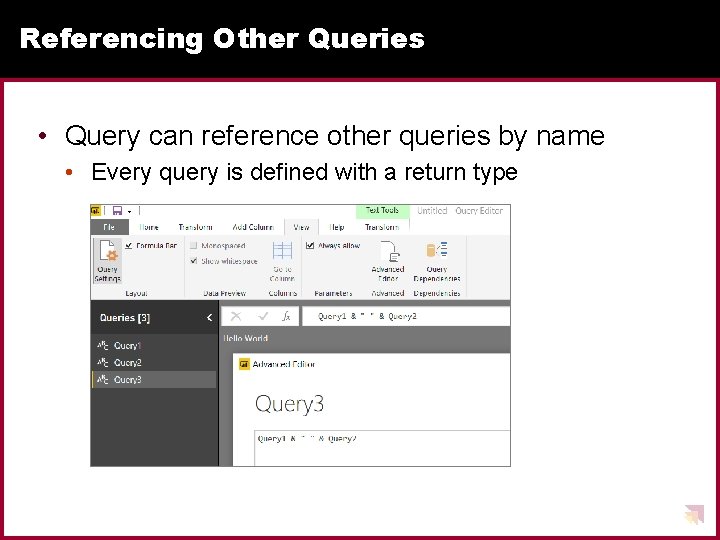Click inside Advanced Editor code box
The image size is (720, 540).
click(x=382, y=448)
